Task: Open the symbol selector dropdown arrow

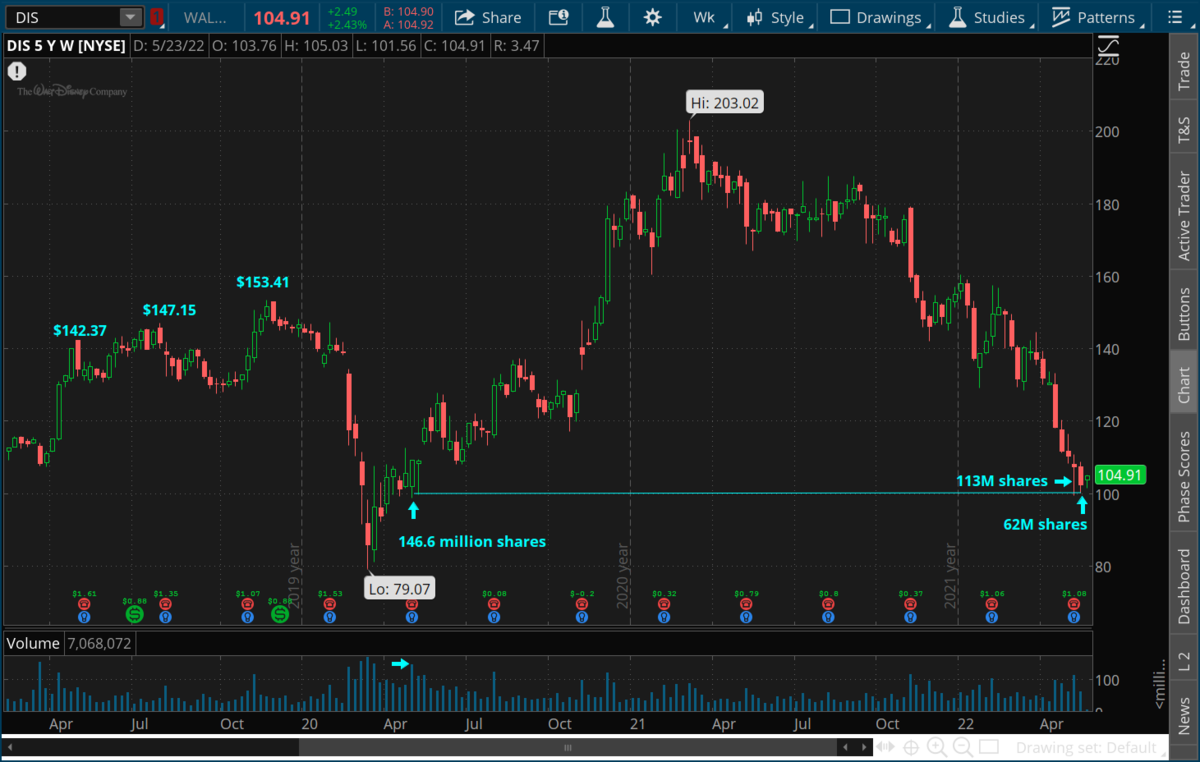Action: (131, 17)
